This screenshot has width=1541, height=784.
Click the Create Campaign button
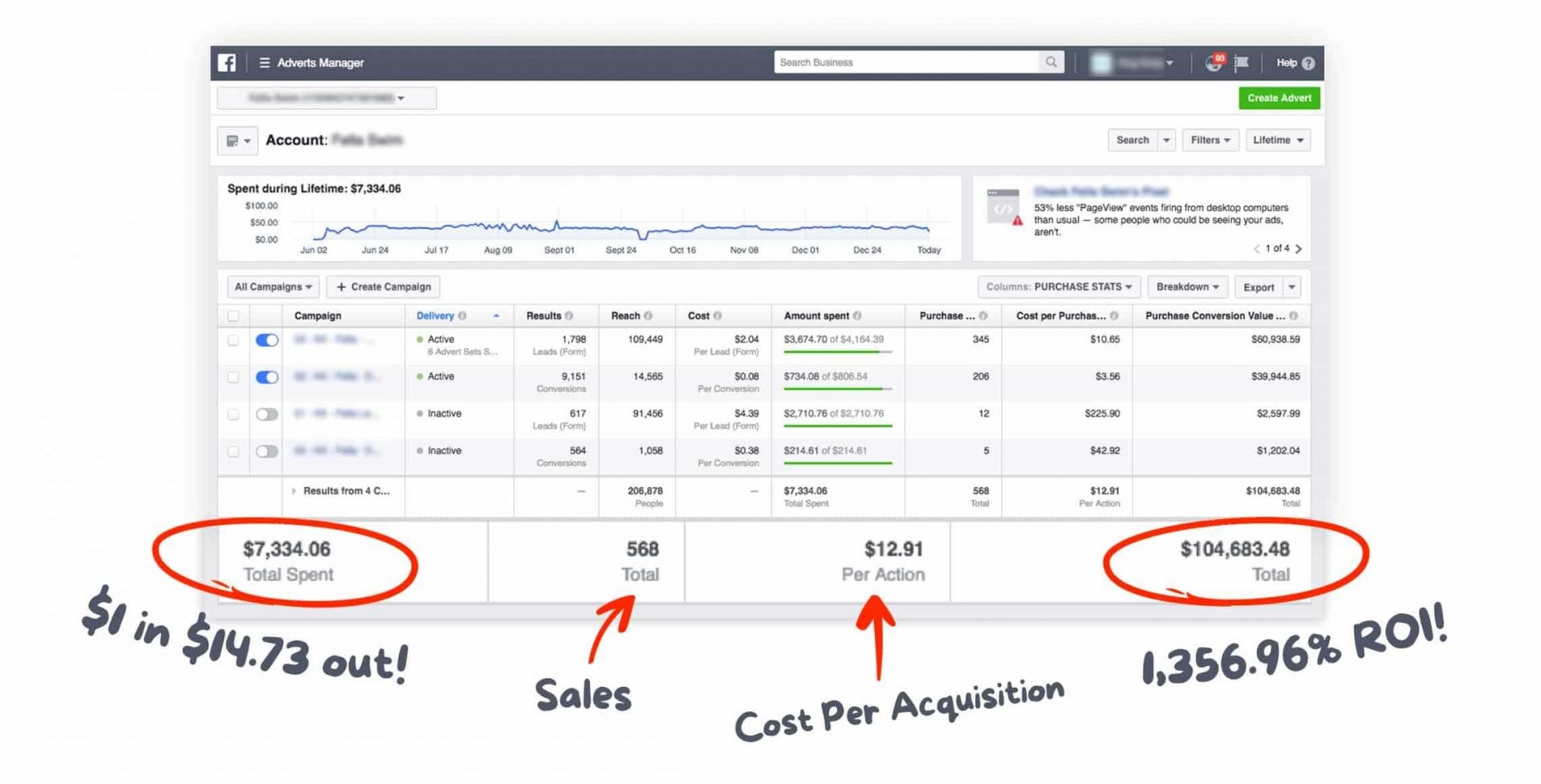click(x=384, y=287)
